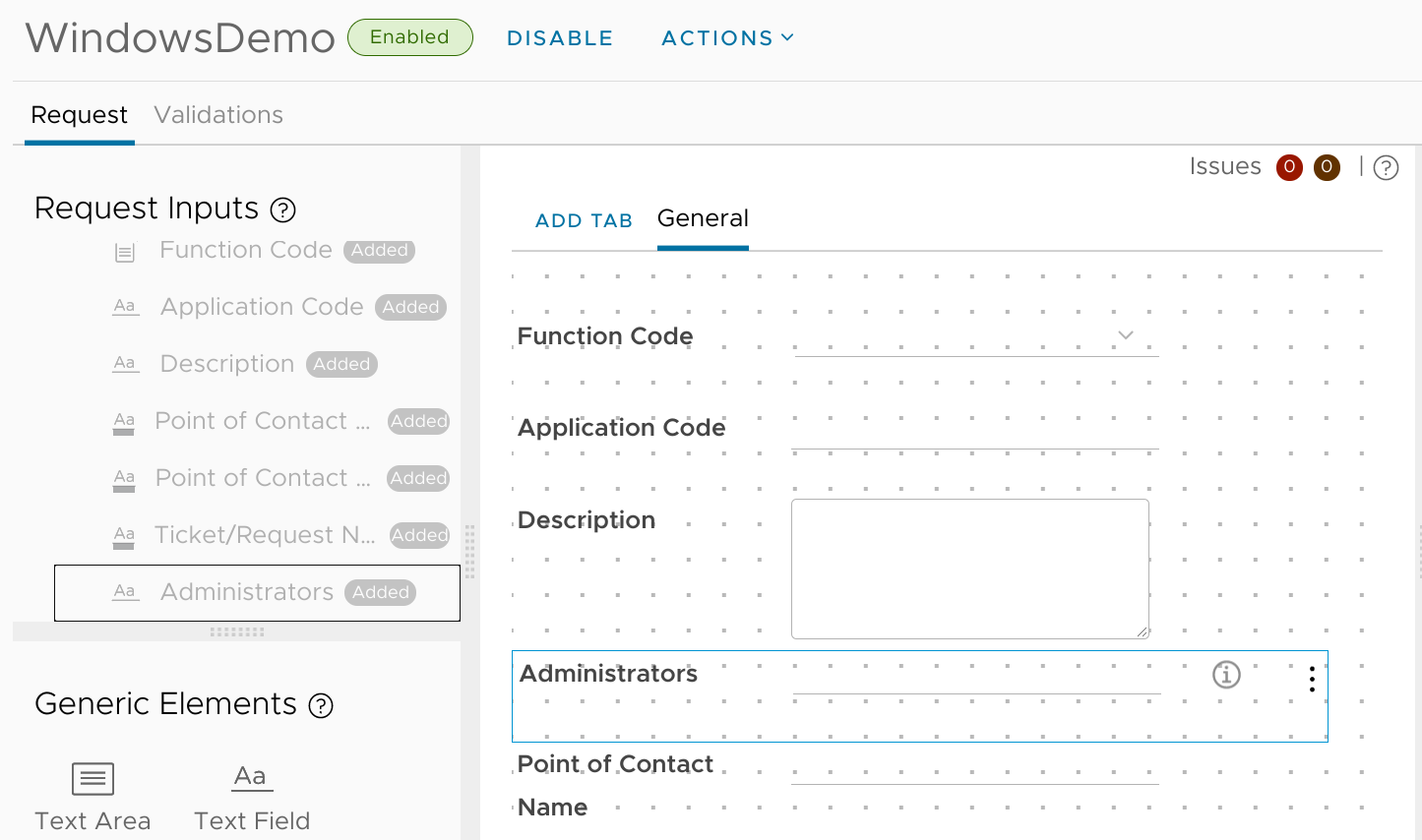Select Administrators in the Request Inputs list
This screenshot has height=840, width=1422.
click(x=248, y=592)
